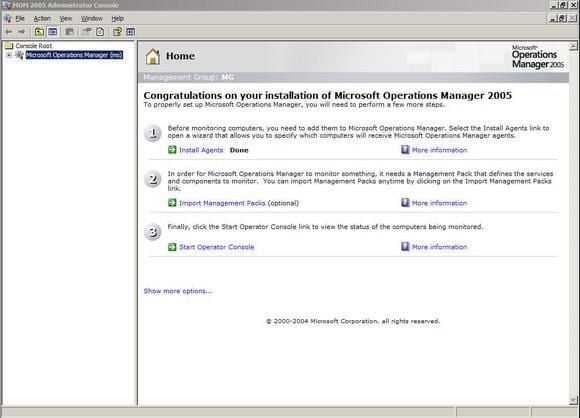The height and width of the screenshot is (418, 580).
Task: Click the Help question mark toolbar icon
Action: pos(117,32)
